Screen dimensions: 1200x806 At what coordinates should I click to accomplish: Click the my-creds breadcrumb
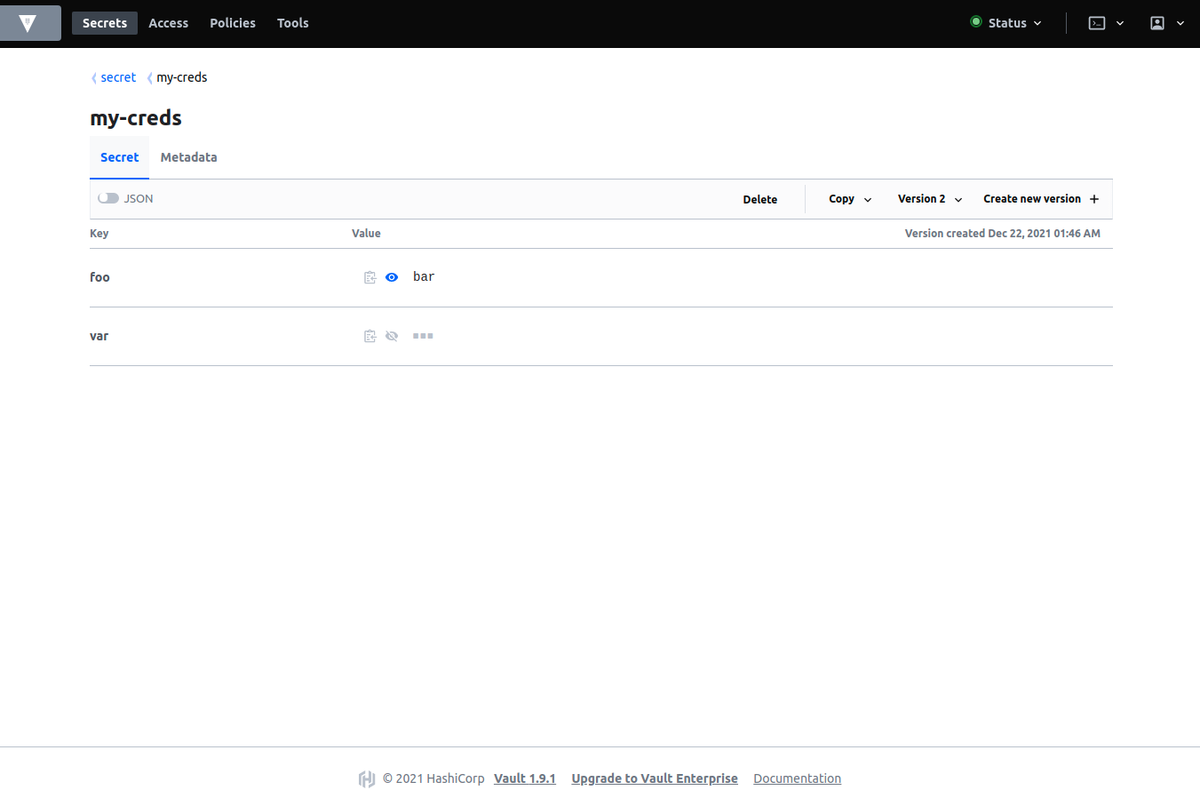coord(182,77)
